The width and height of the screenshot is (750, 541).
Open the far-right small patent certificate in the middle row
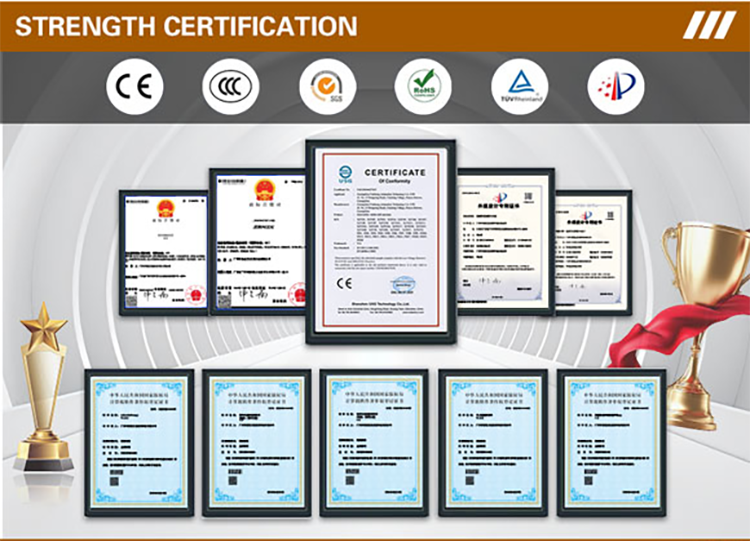click(593, 253)
